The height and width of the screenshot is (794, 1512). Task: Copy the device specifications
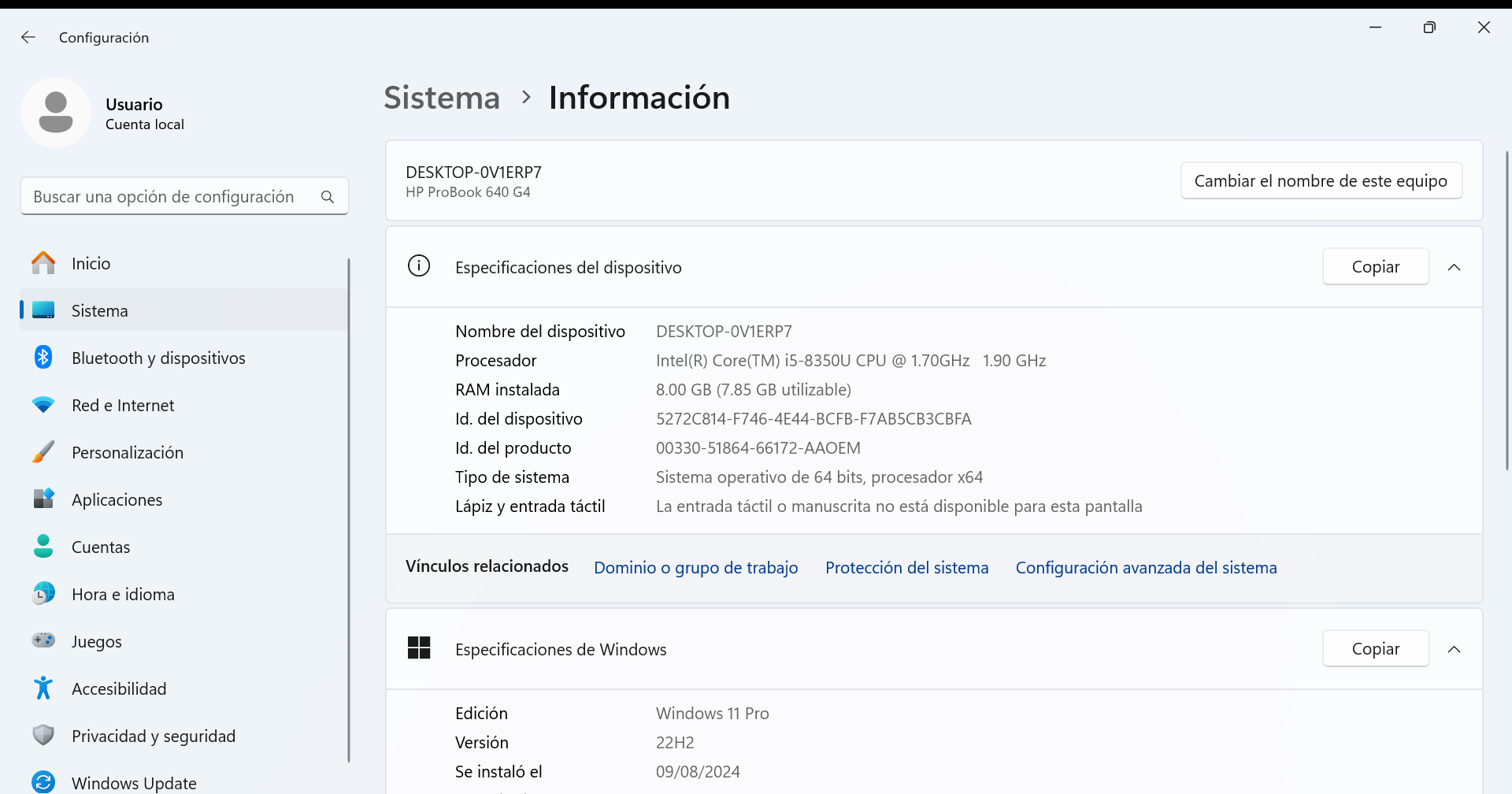click(1375, 267)
